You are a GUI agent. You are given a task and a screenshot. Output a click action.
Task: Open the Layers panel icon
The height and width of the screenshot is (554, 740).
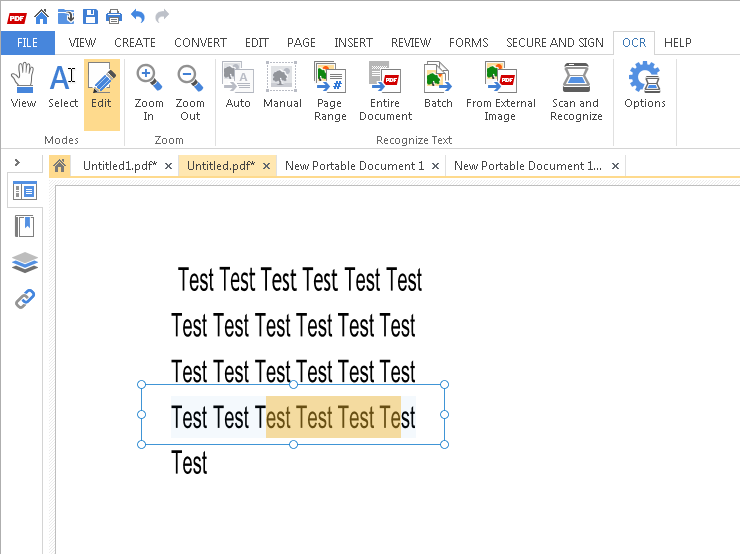(x=25, y=263)
